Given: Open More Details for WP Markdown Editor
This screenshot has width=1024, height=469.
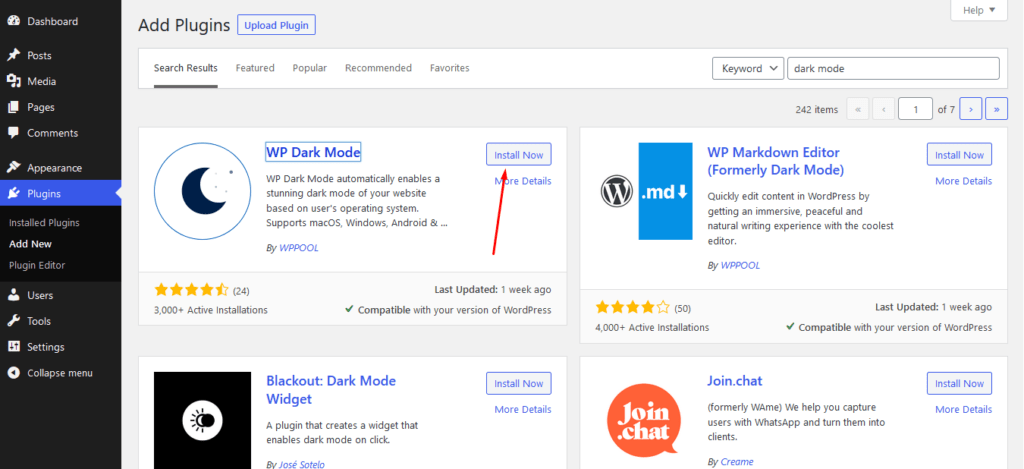Looking at the screenshot, I should pyautogui.click(x=963, y=181).
